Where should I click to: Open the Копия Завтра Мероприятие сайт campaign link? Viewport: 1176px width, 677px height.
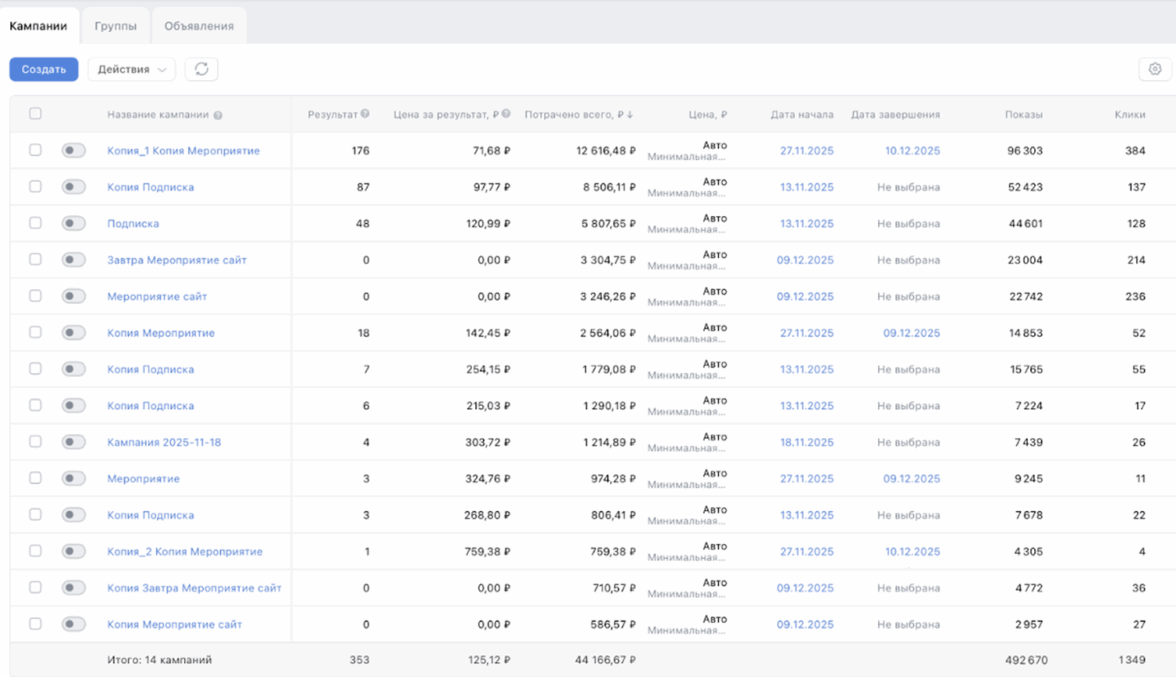click(194, 588)
